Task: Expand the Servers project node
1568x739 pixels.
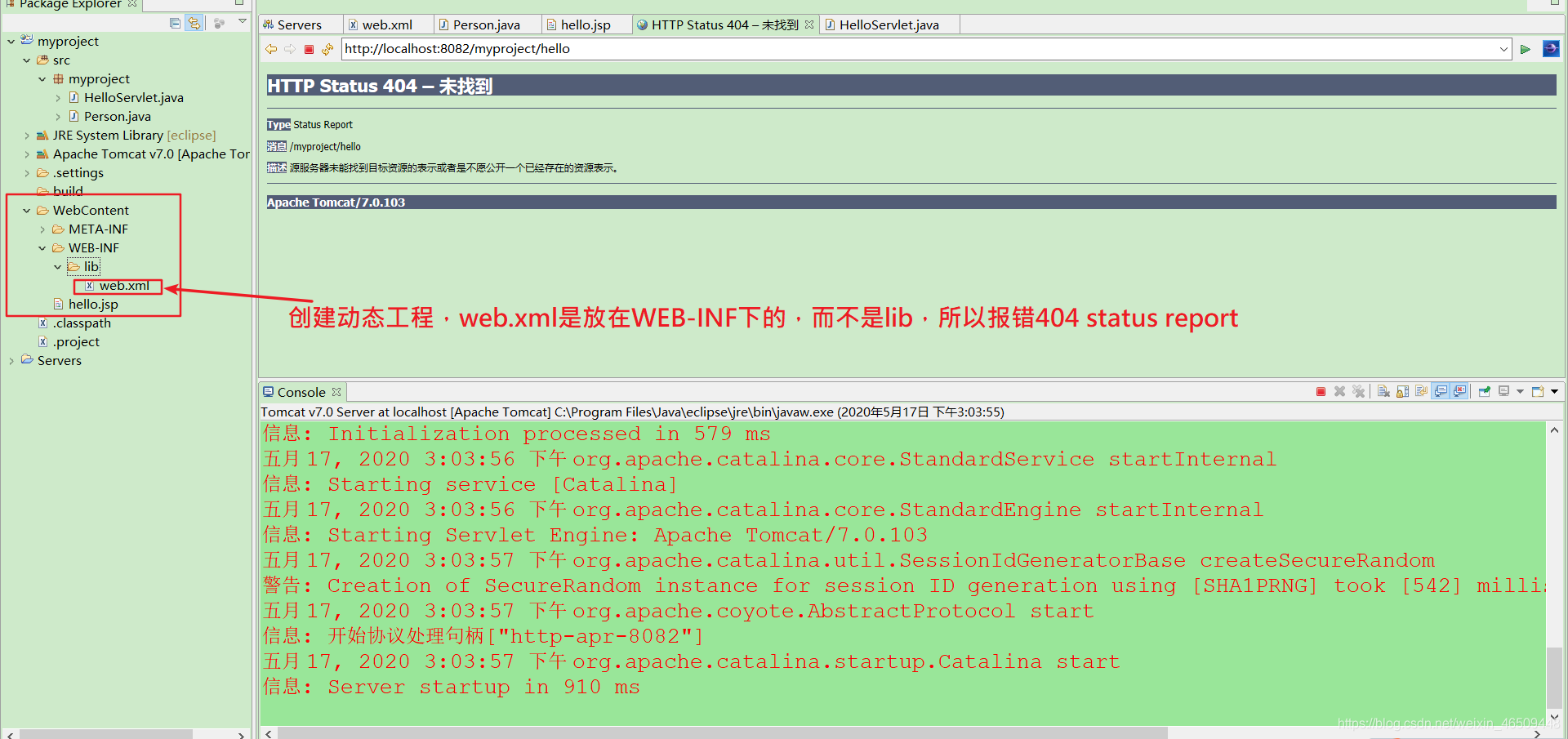Action: point(11,361)
